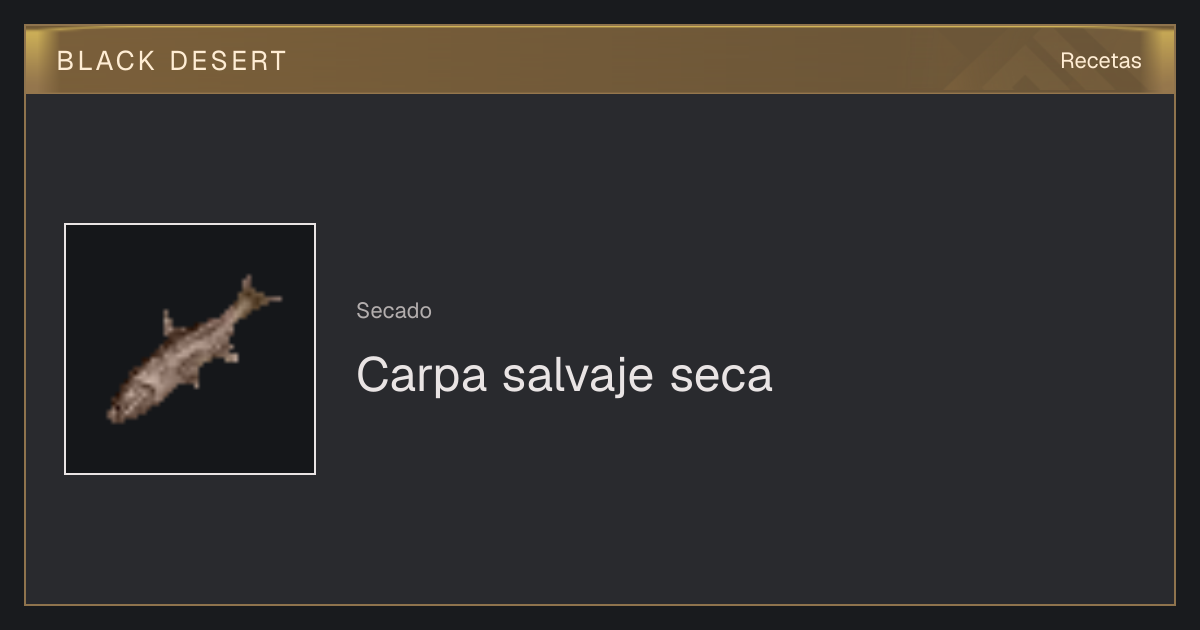Click the dried carp fish icon
The width and height of the screenshot is (1200, 630).
pyautogui.click(x=193, y=350)
